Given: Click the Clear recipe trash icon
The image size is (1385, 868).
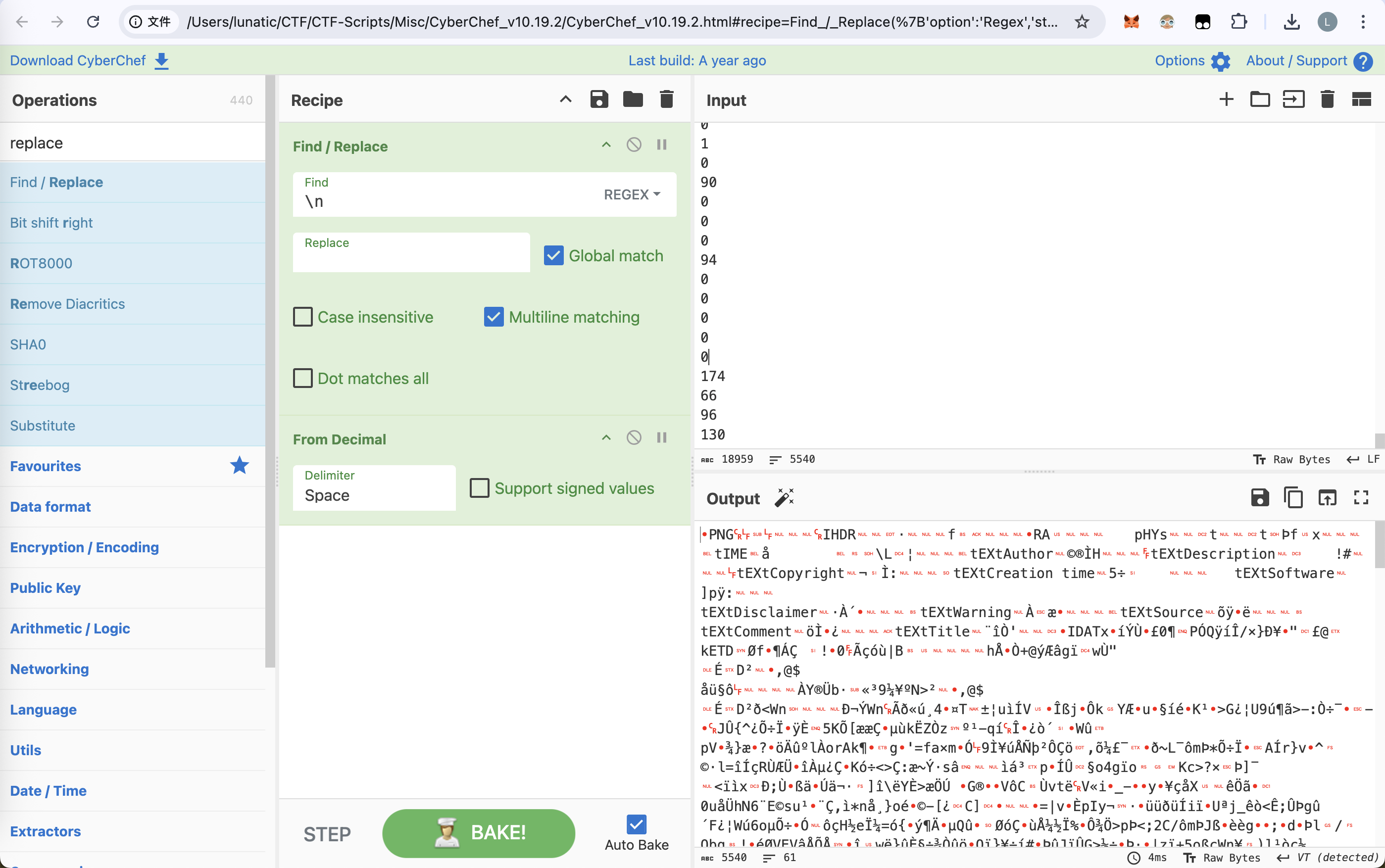Looking at the screenshot, I should (666, 99).
